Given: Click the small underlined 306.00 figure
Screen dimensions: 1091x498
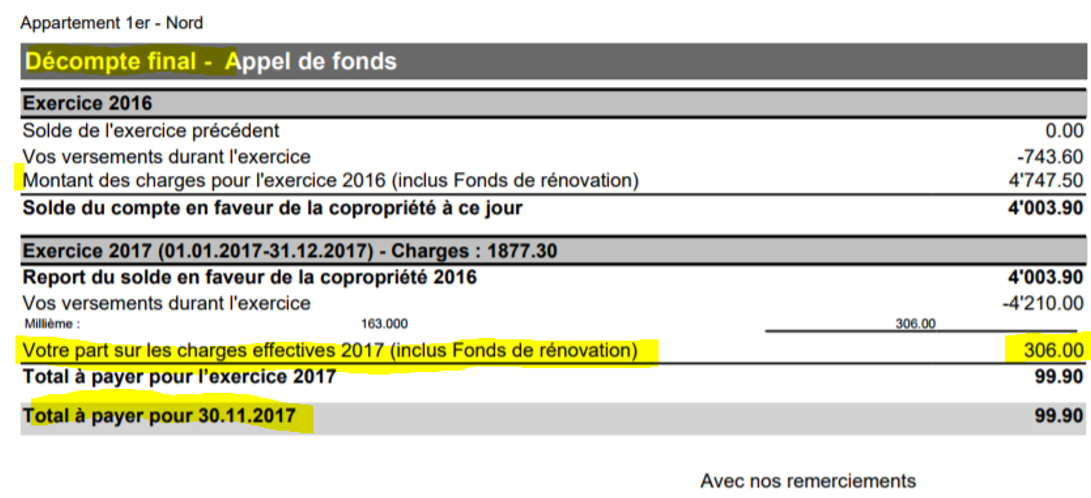Looking at the screenshot, I should tap(915, 324).
